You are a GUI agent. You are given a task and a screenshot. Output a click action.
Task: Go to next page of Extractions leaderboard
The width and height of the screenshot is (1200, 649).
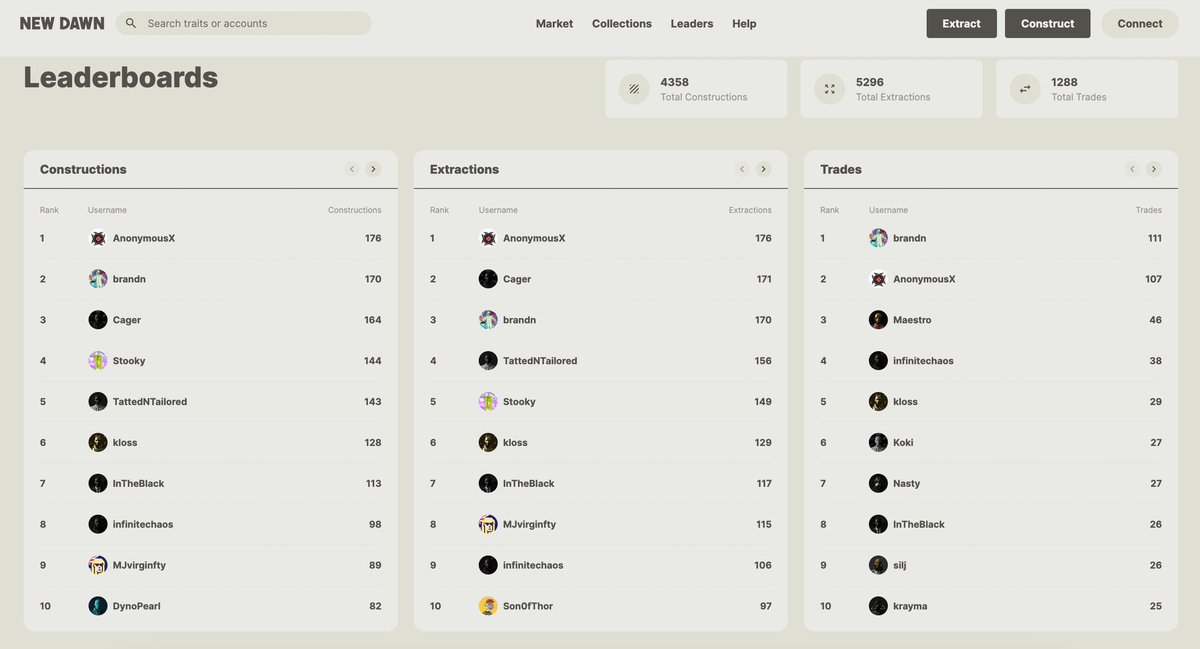tap(763, 169)
